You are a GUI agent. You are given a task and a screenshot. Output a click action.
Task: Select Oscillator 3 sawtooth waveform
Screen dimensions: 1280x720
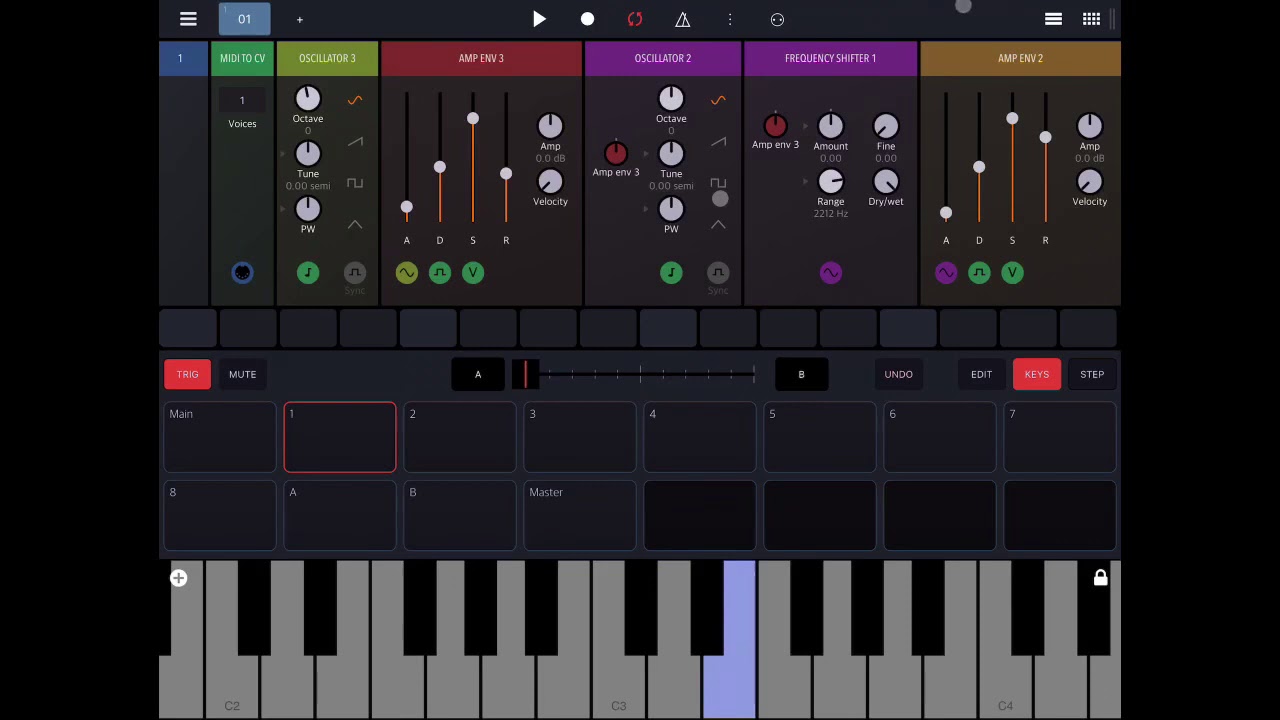point(355,142)
